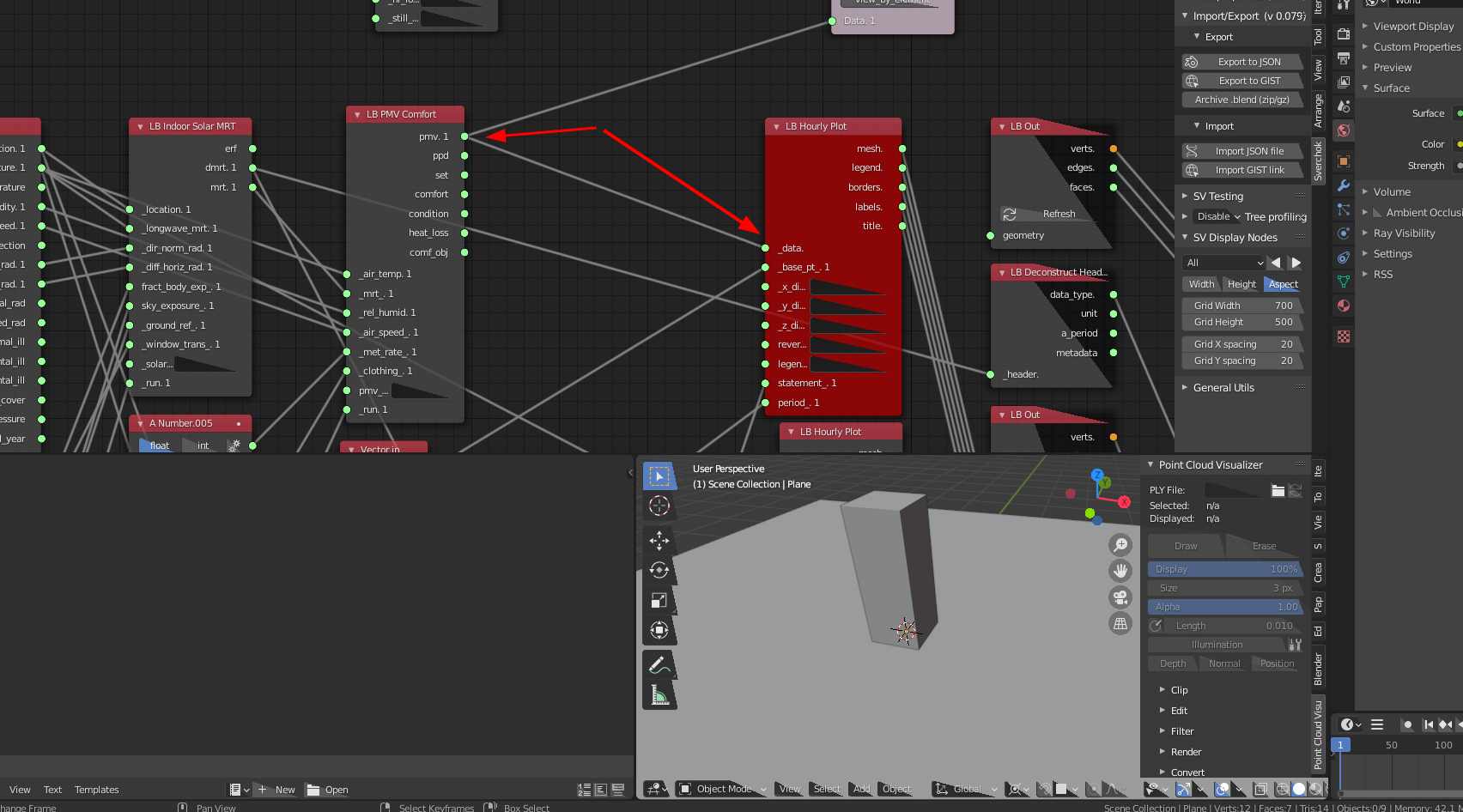
Task: Activate the 3D Cursor tool
Action: click(660, 506)
